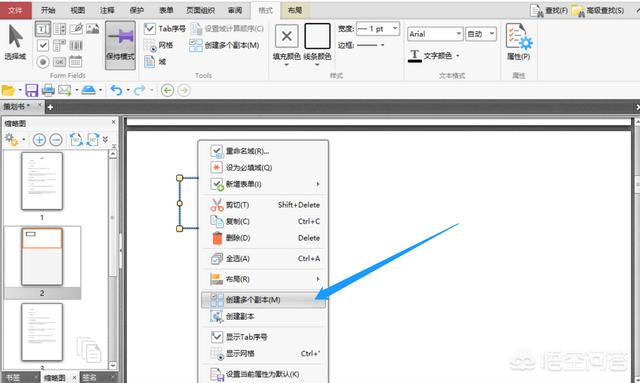Open the Undo history dropdown arrow

pyautogui.click(x=128, y=90)
